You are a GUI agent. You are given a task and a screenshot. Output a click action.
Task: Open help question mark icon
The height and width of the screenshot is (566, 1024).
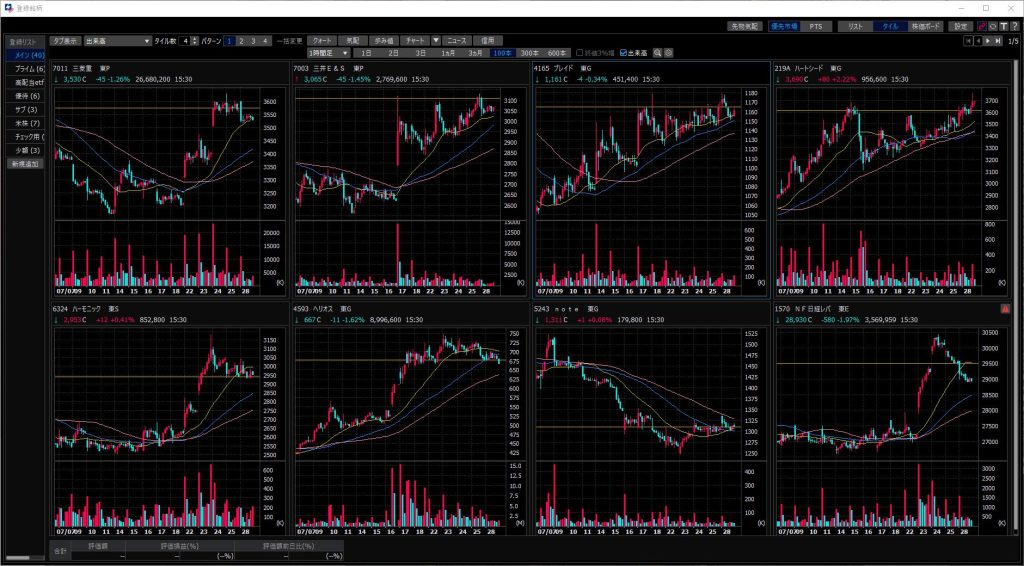click(1014, 26)
